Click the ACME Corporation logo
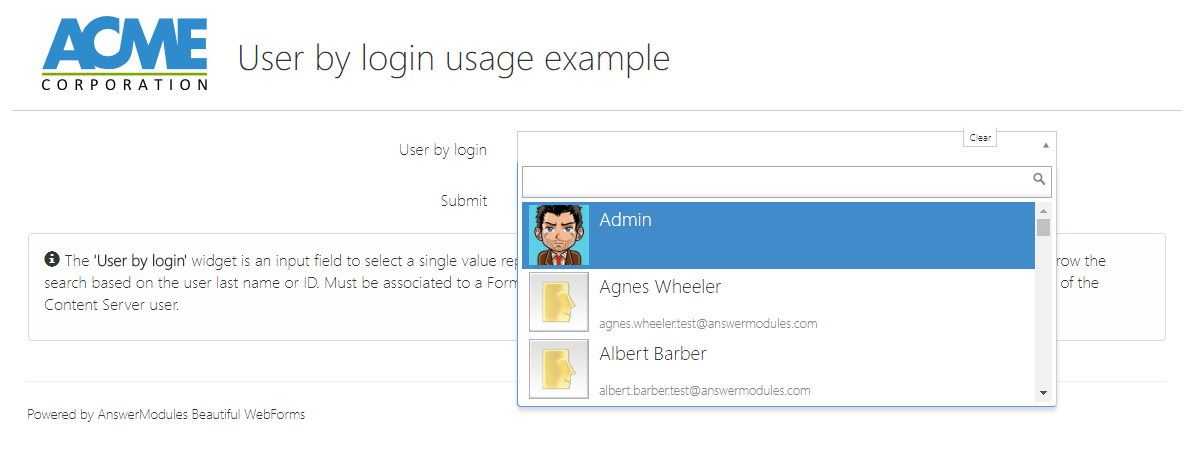This screenshot has height=476, width=1204. tap(125, 55)
